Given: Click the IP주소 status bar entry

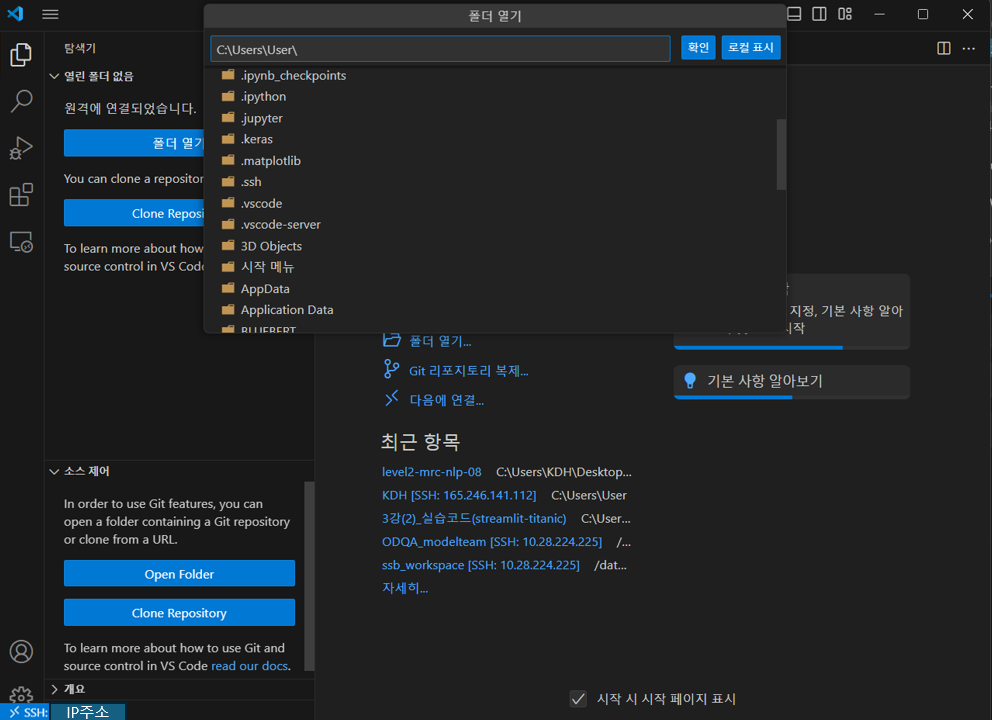Looking at the screenshot, I should (87, 712).
